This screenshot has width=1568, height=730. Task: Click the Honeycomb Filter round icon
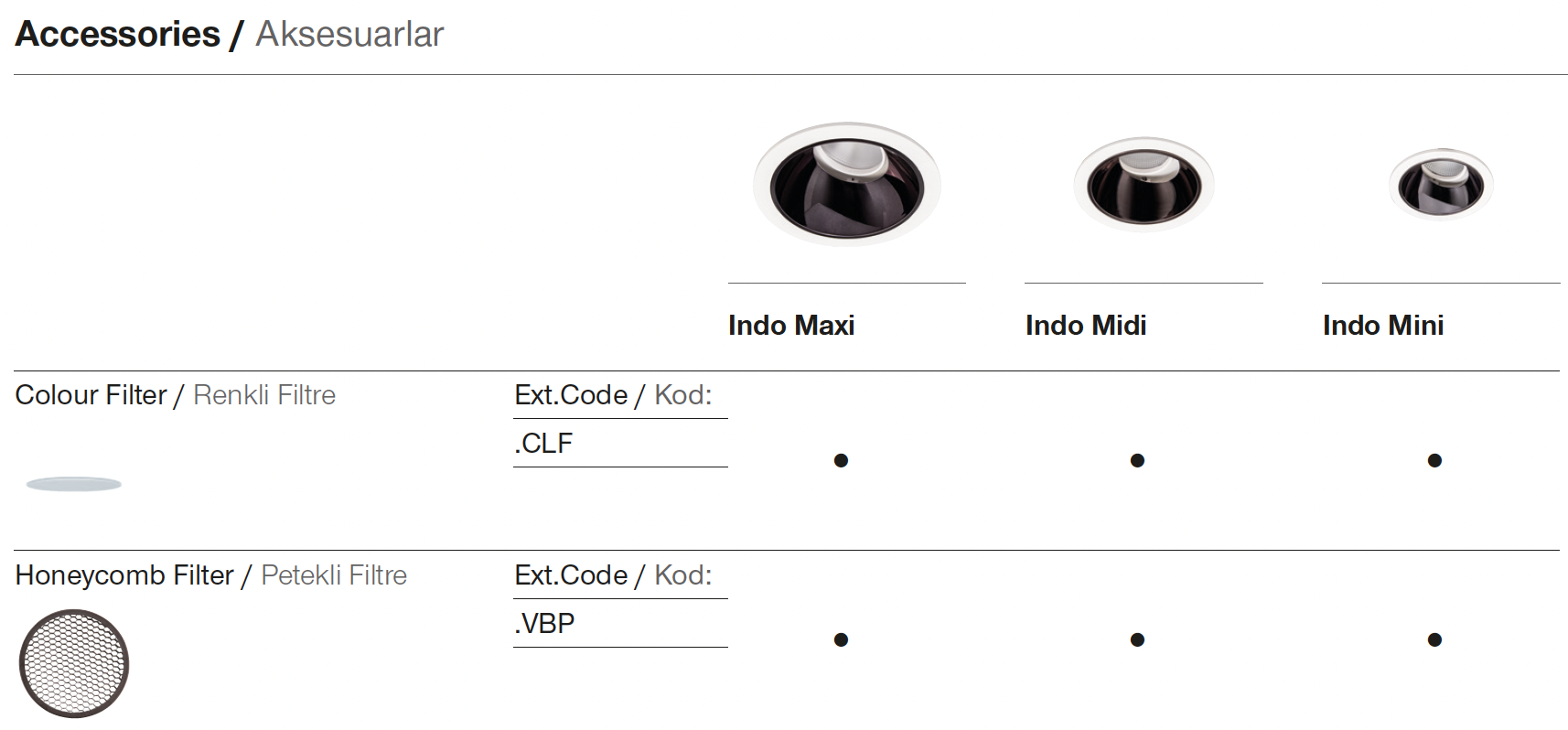pyautogui.click(x=74, y=663)
